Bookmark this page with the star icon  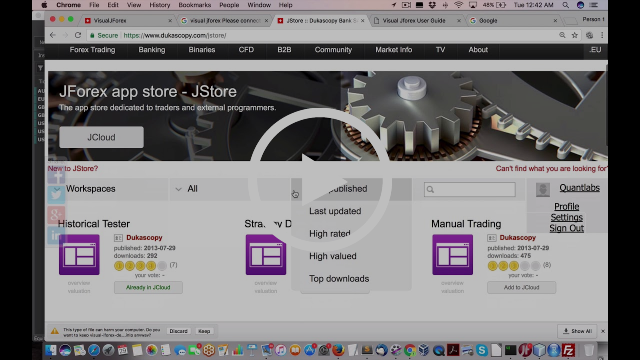[575, 36]
